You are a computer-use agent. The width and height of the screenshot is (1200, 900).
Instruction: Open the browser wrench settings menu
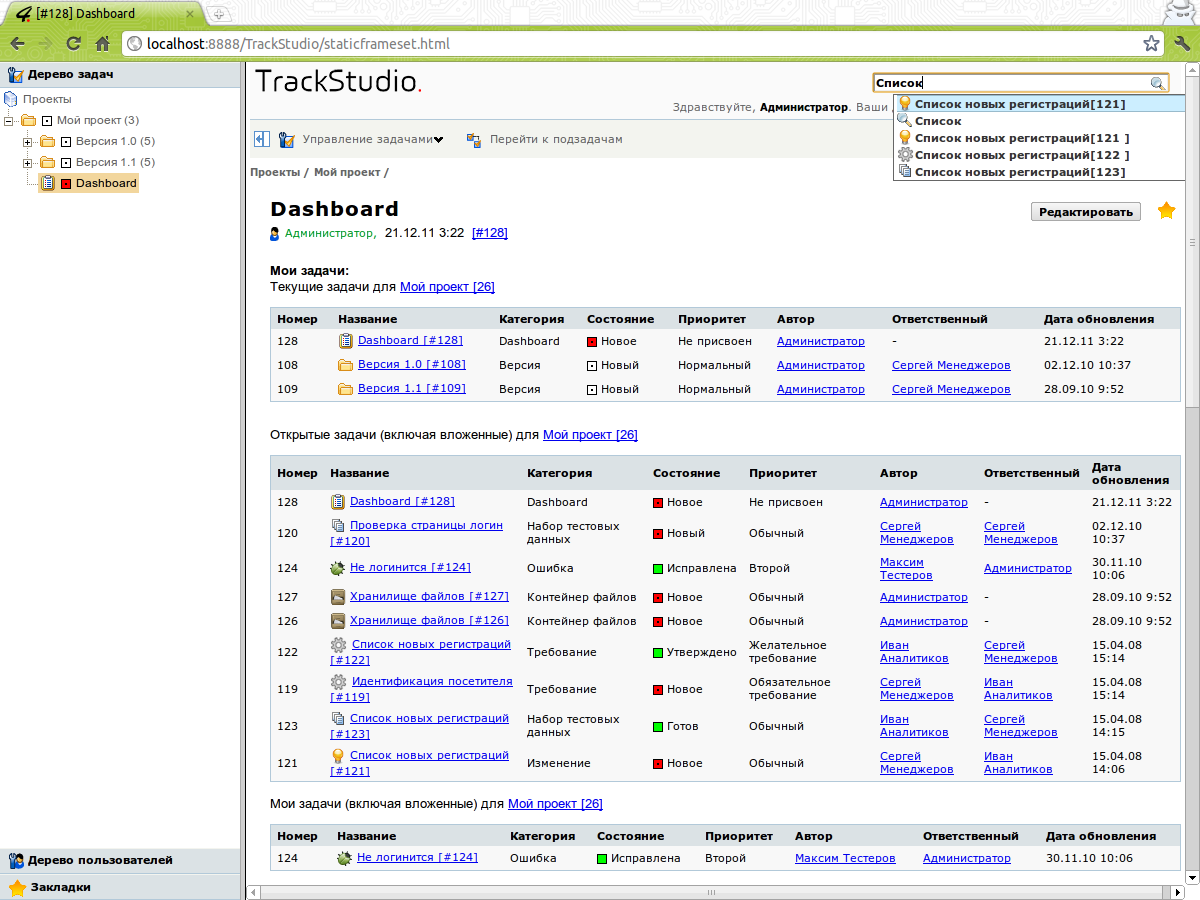point(1182,44)
